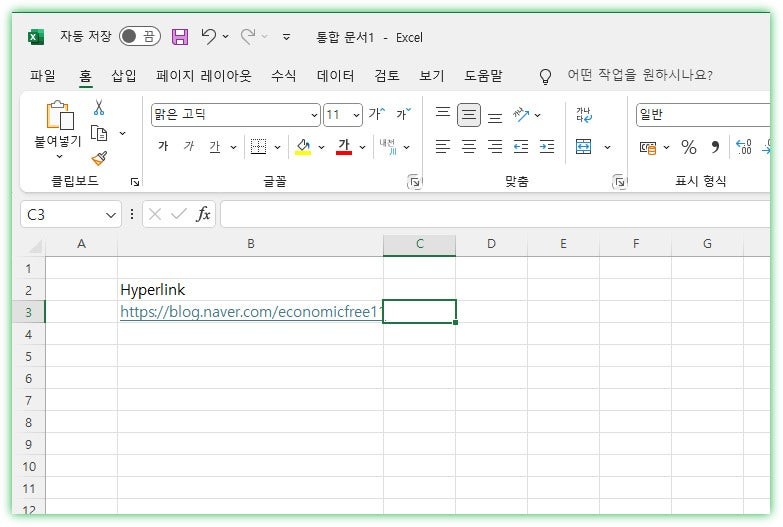Toggle middle vertical alignment
This screenshot has width=783, height=527.
pos(469,115)
